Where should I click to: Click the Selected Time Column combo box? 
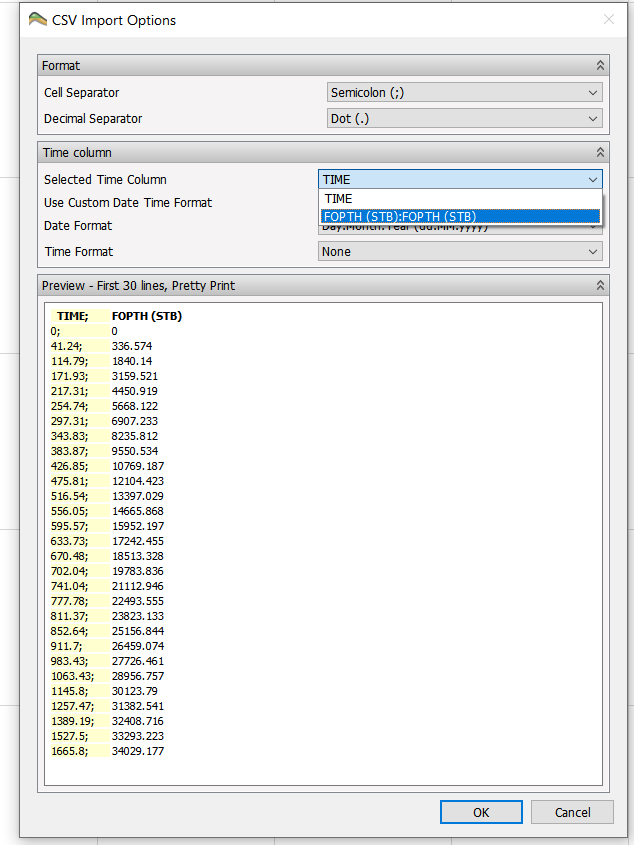tap(460, 179)
